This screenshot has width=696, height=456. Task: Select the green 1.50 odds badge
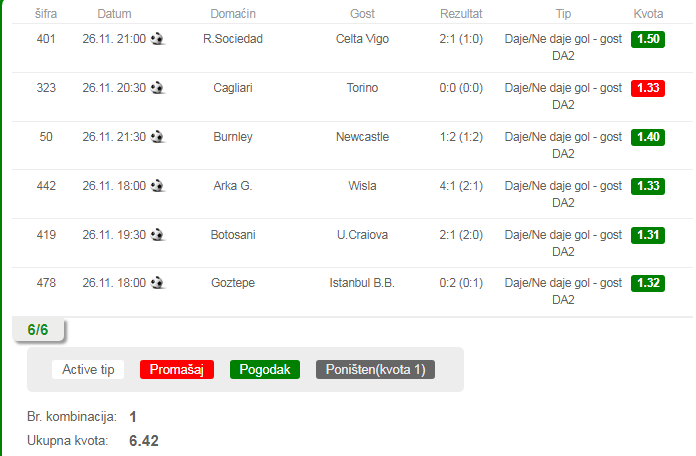coord(648,39)
